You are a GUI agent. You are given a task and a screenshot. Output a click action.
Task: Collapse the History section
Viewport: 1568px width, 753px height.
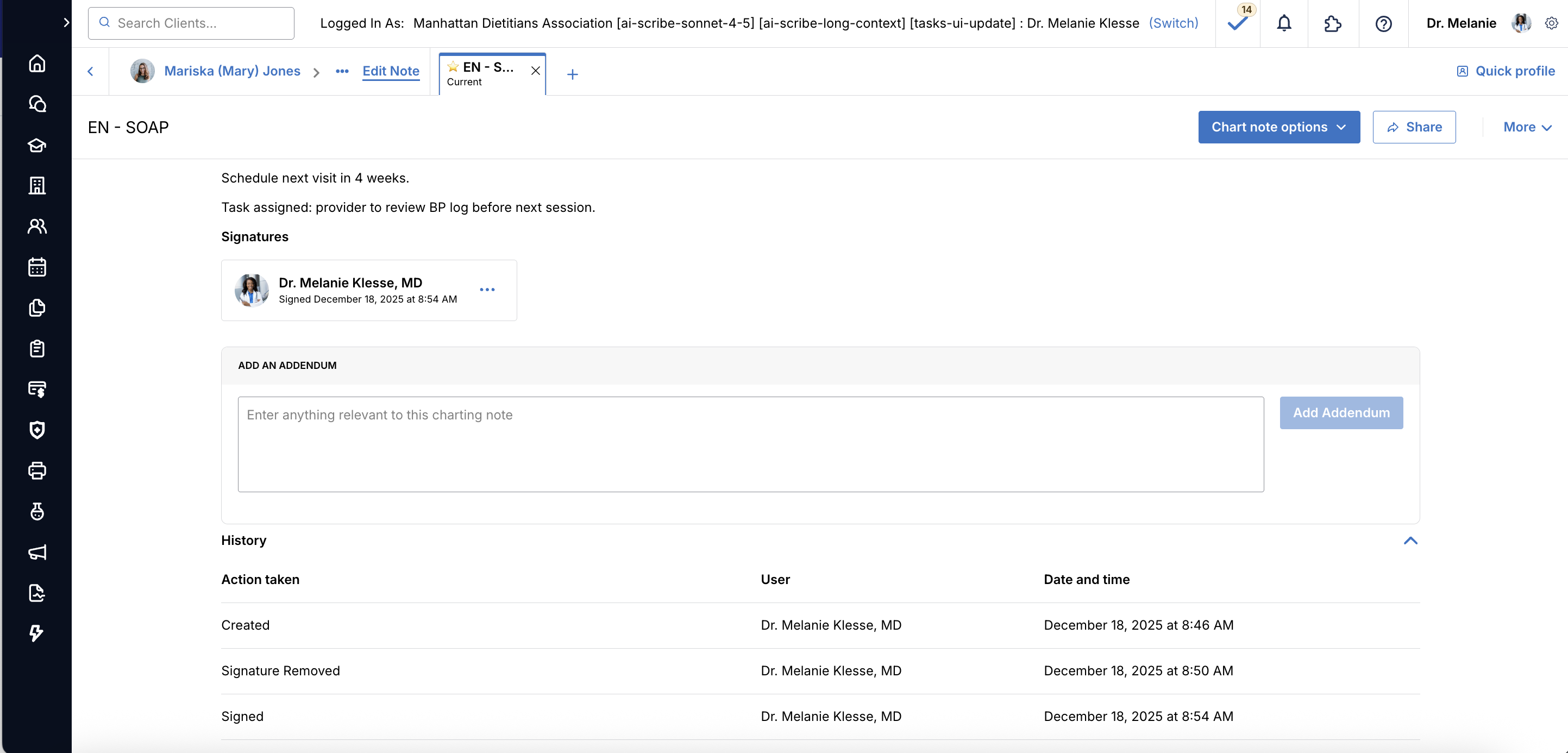click(x=1410, y=541)
